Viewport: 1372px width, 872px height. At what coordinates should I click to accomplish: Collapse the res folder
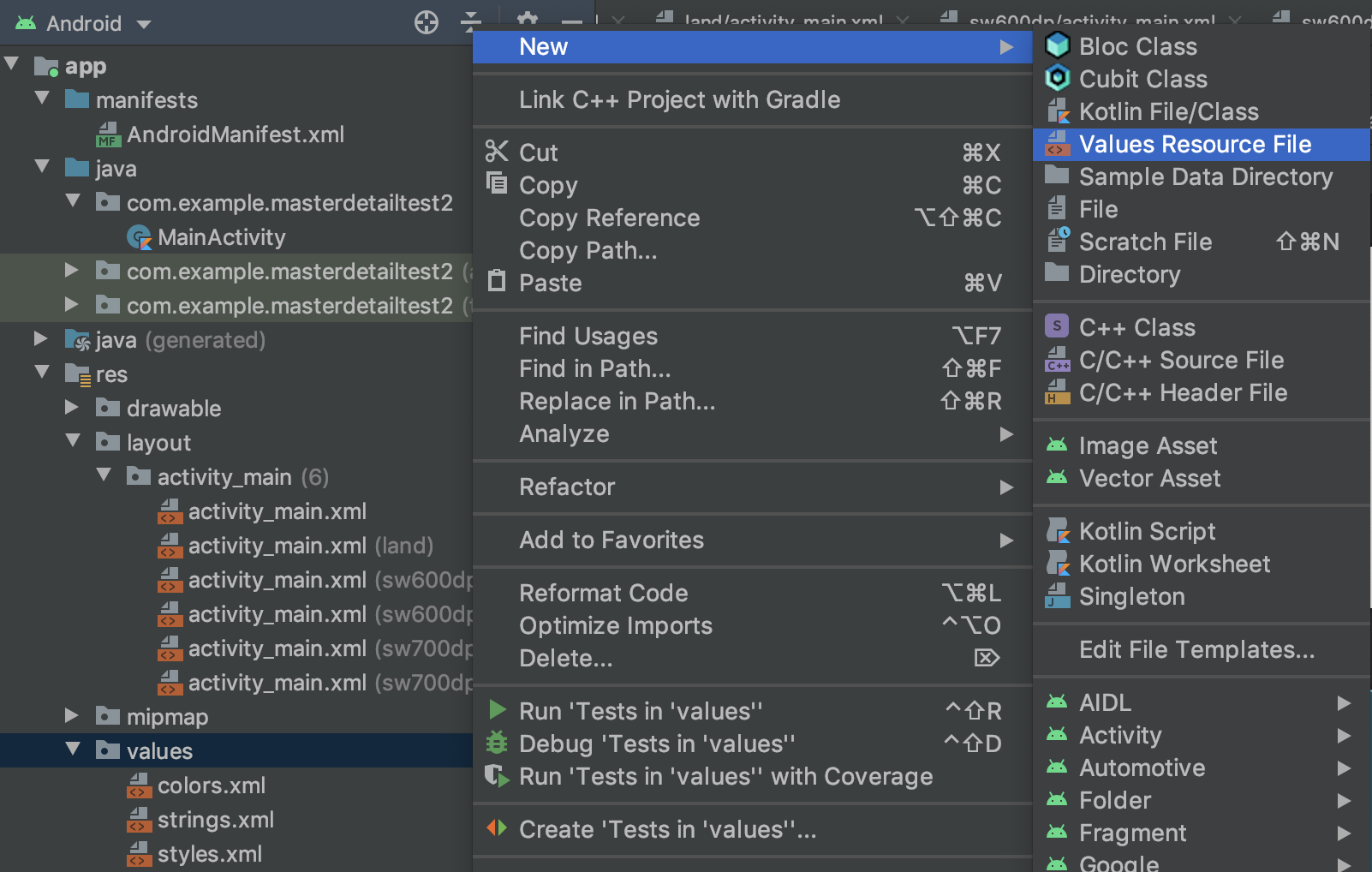tap(43, 373)
